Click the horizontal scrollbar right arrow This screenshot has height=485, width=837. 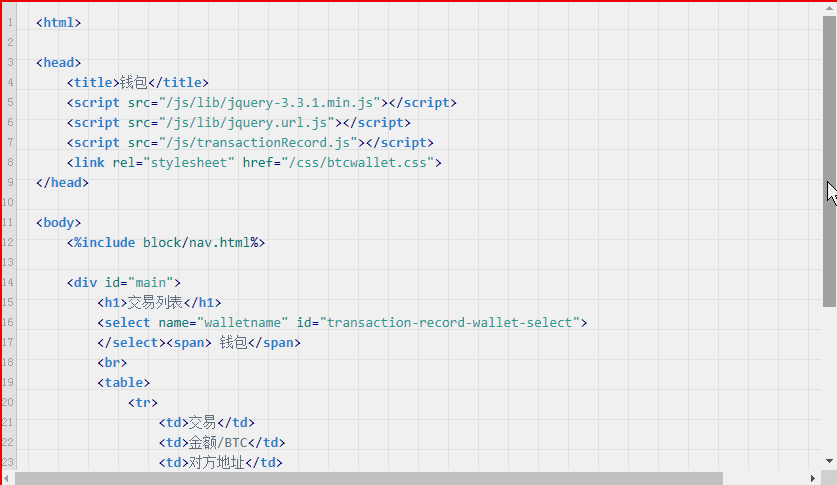[812, 479]
